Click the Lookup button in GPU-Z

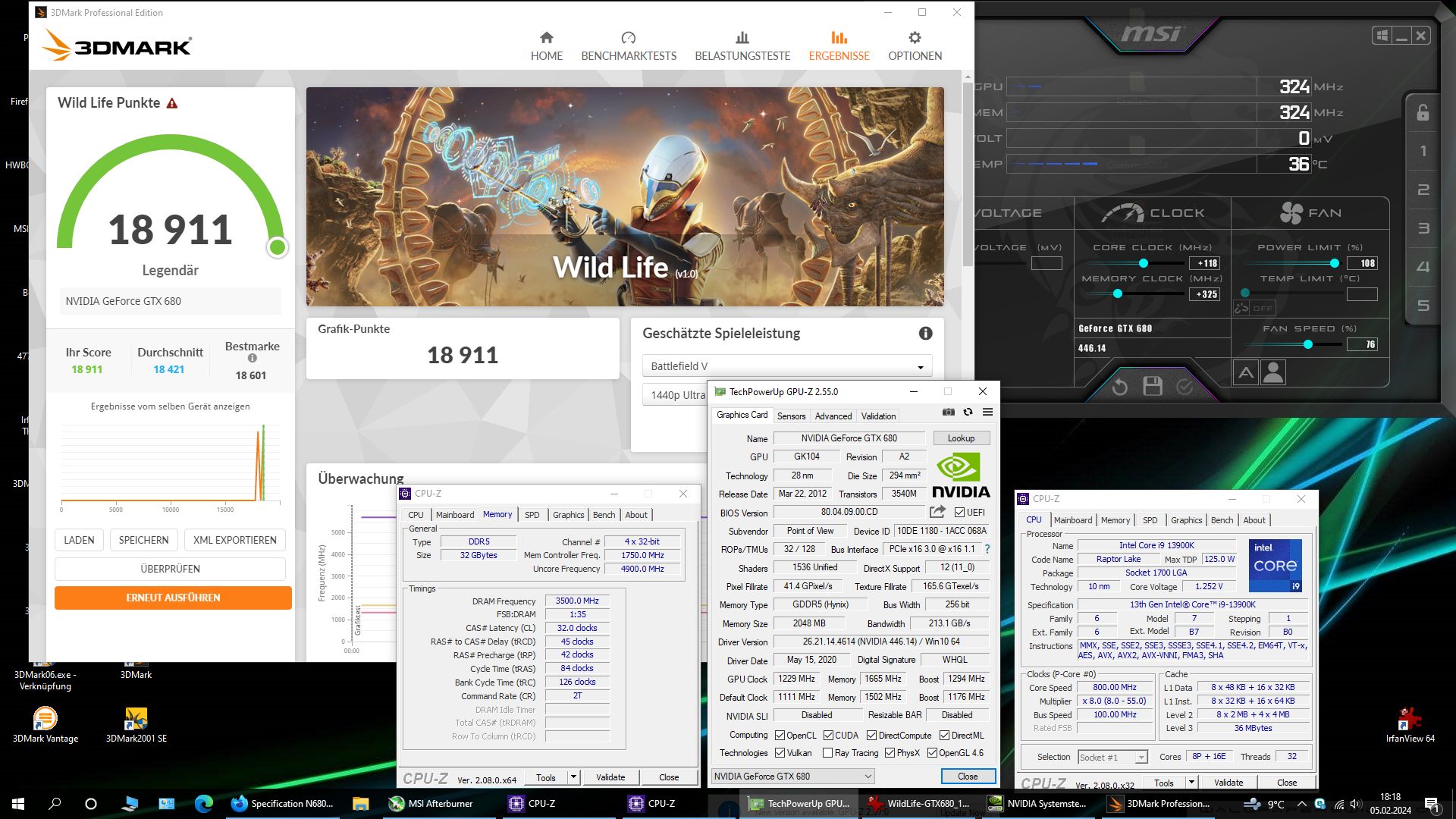click(x=961, y=438)
